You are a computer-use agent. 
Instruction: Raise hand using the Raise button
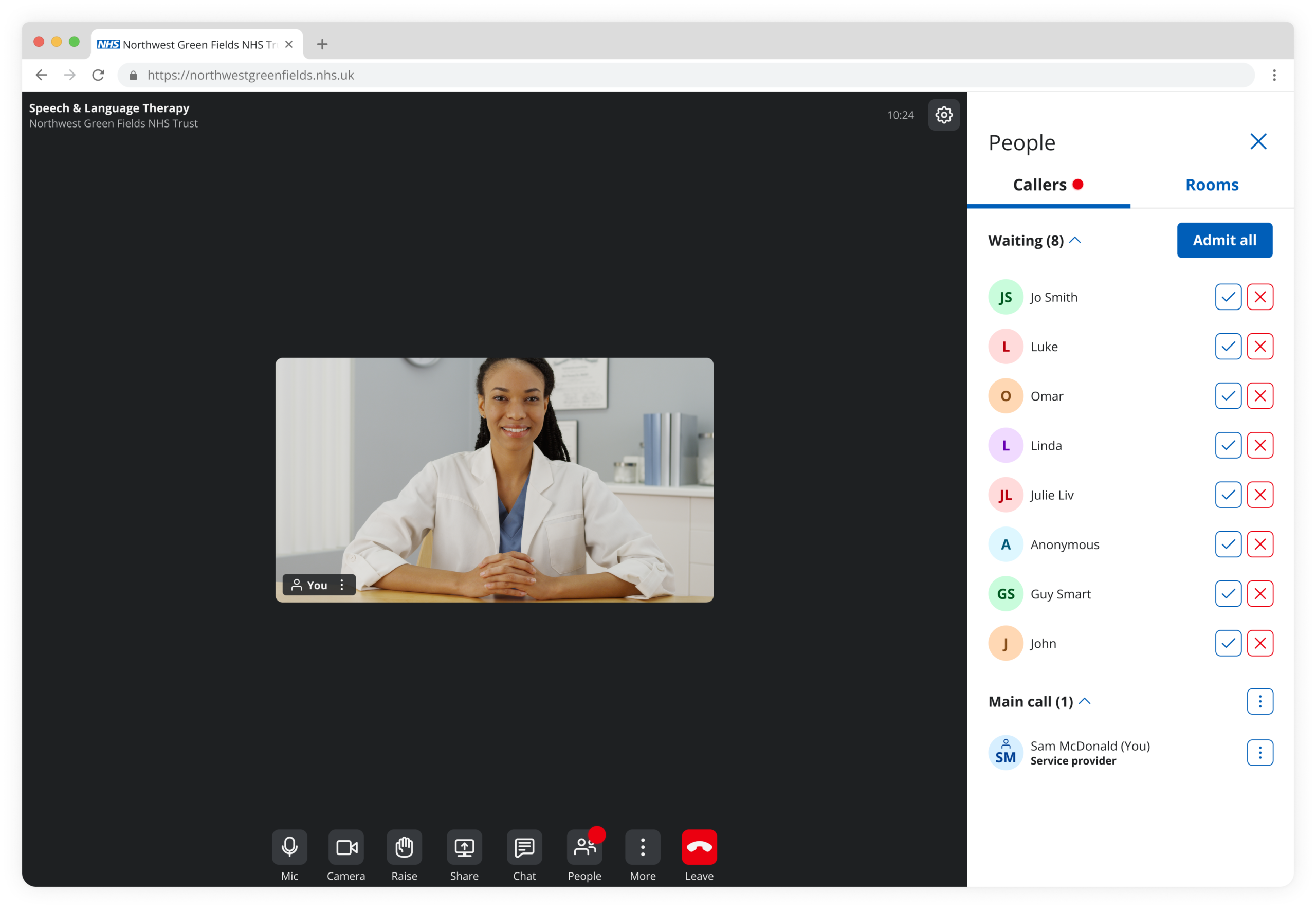point(404,847)
